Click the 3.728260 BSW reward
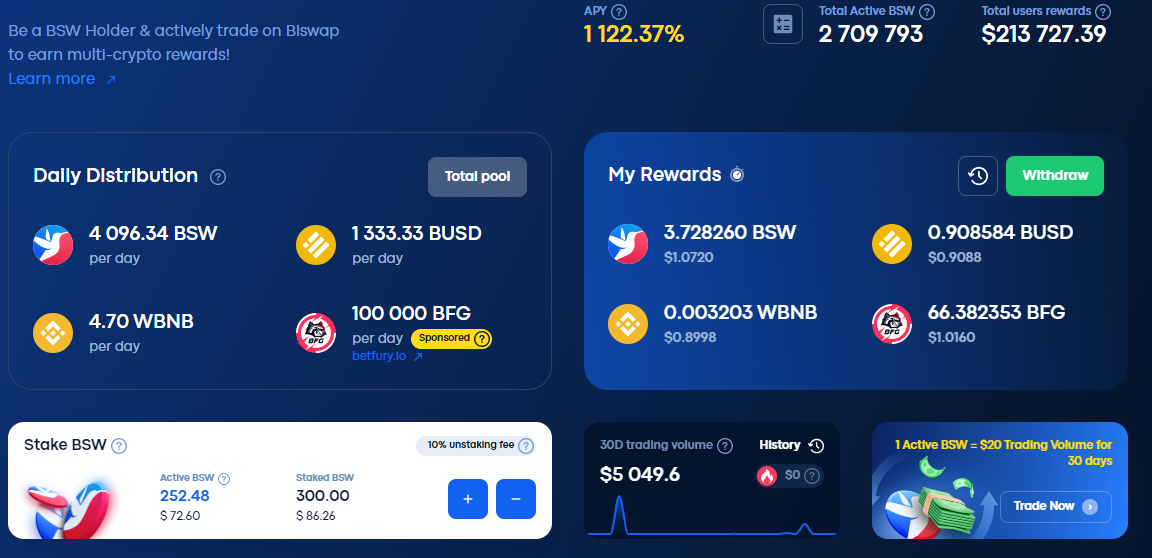The height and width of the screenshot is (558, 1152). click(730, 233)
